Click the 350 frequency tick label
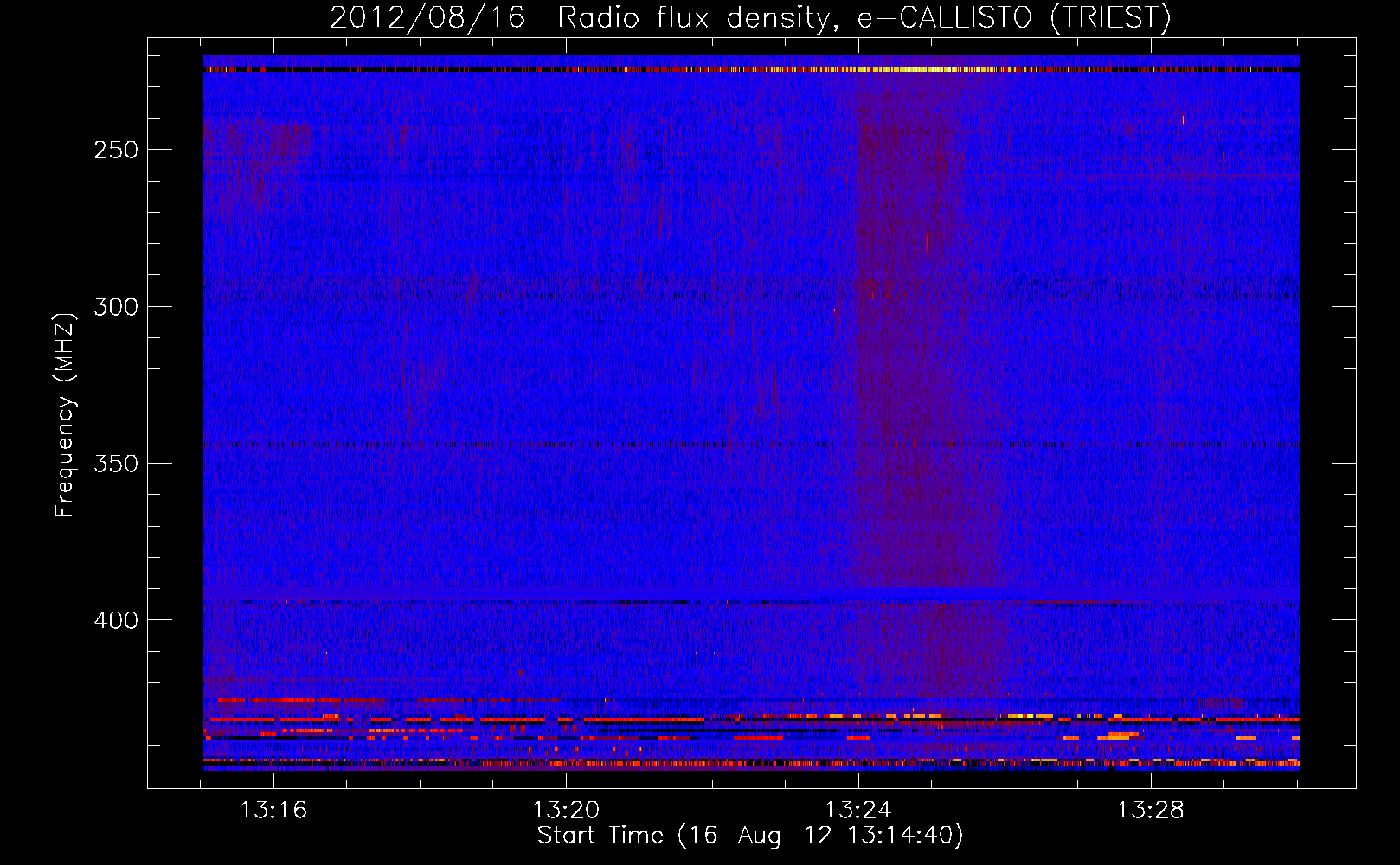Screen dimensions: 1400x865 (x=116, y=464)
